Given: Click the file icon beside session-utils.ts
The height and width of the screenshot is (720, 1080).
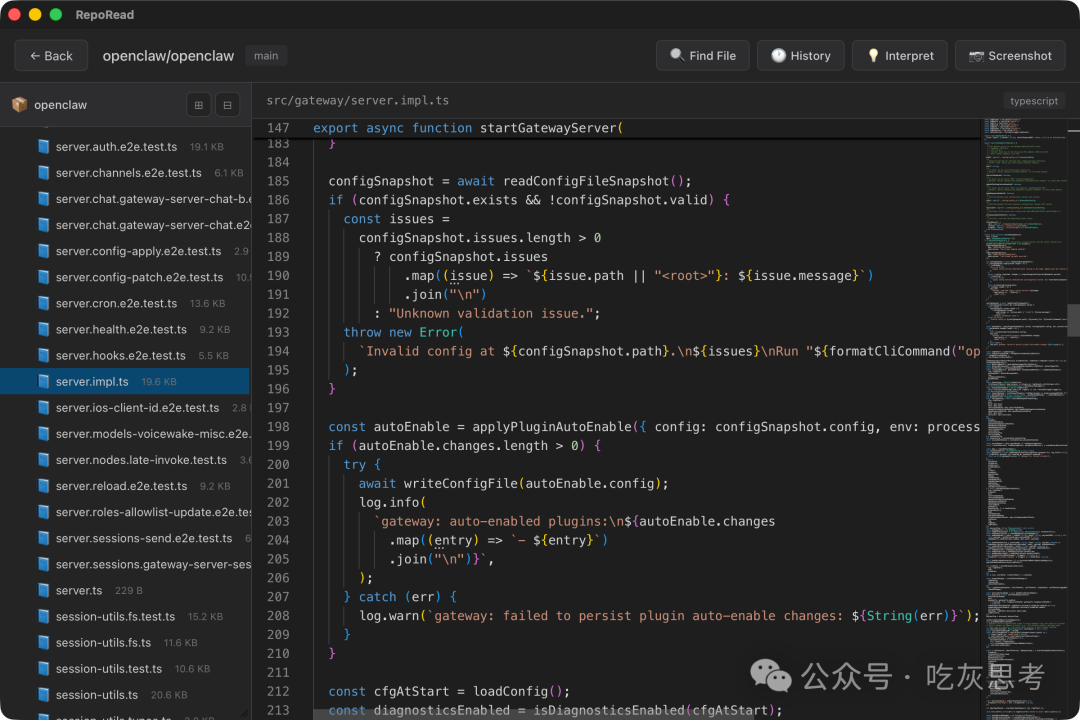Looking at the screenshot, I should pos(43,695).
